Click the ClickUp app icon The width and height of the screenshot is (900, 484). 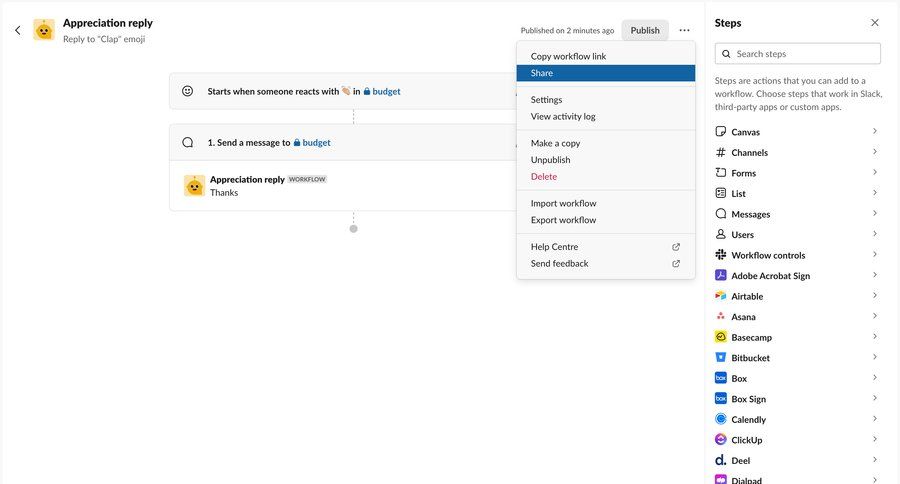pos(721,440)
